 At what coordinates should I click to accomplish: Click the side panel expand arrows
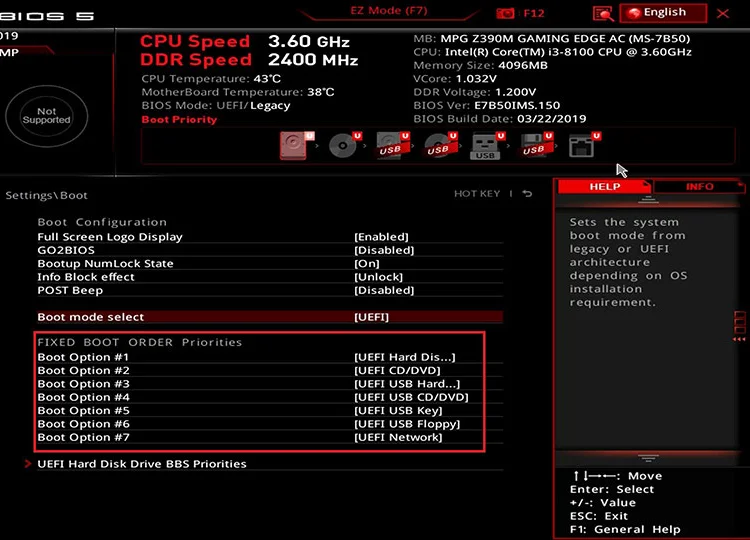(x=739, y=339)
